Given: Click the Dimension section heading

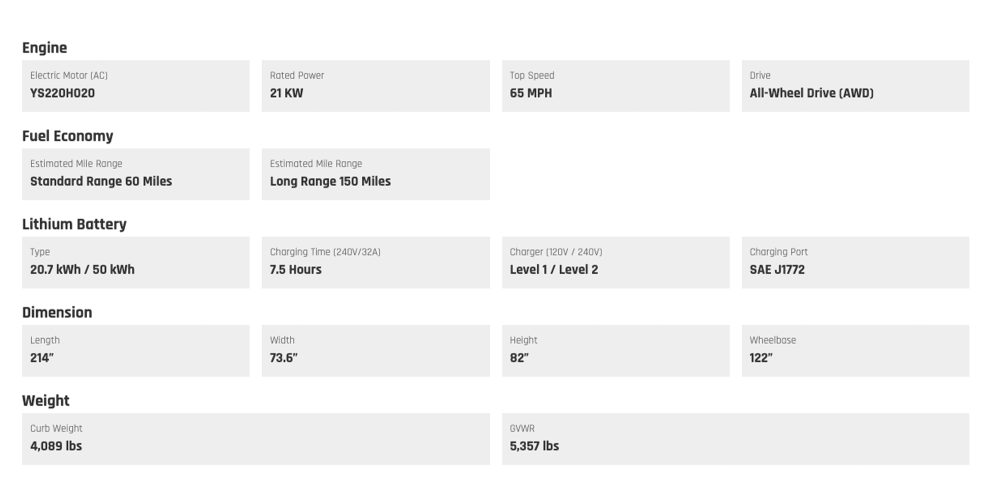Looking at the screenshot, I should [x=57, y=312].
